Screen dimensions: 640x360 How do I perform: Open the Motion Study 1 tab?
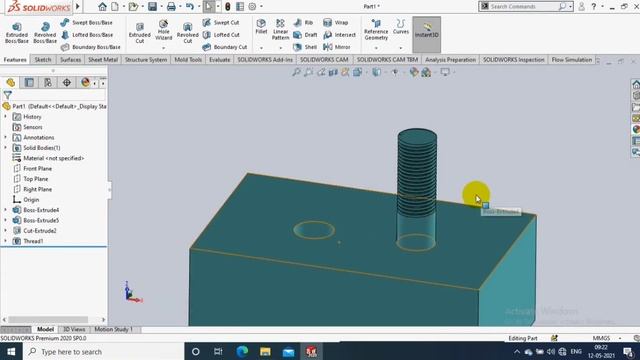coord(113,329)
